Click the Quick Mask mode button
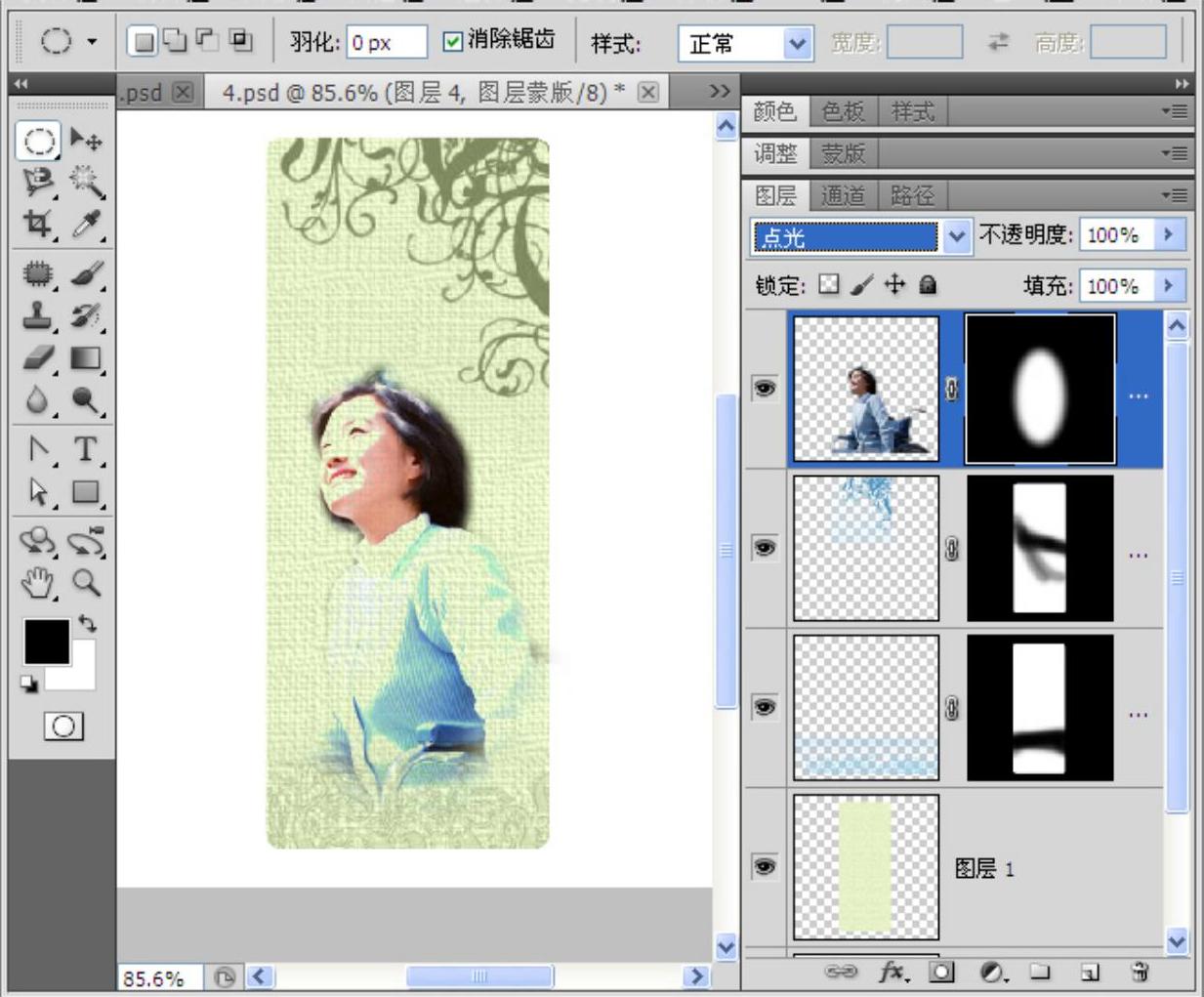 point(63,727)
